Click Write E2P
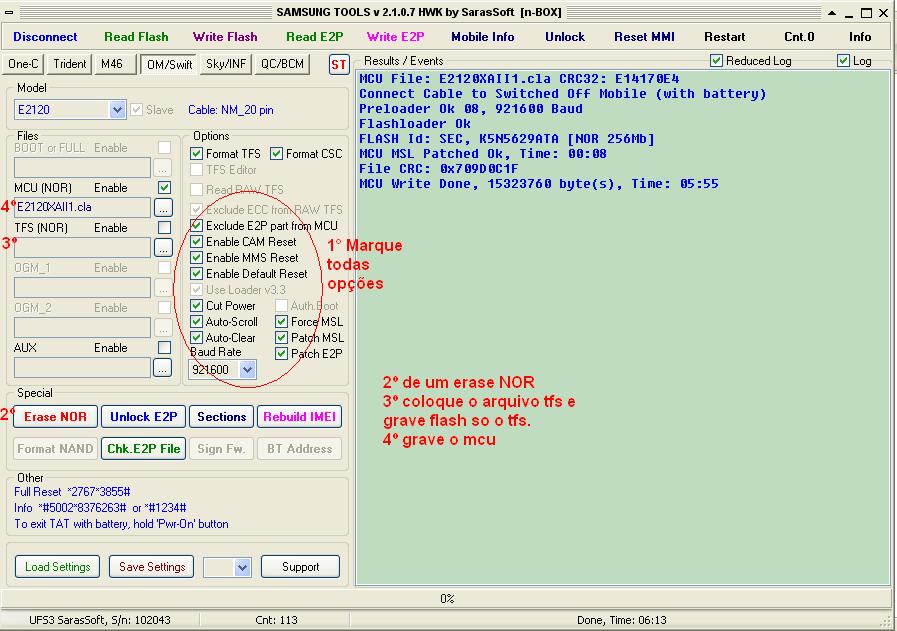The image size is (897, 631). coord(395,37)
